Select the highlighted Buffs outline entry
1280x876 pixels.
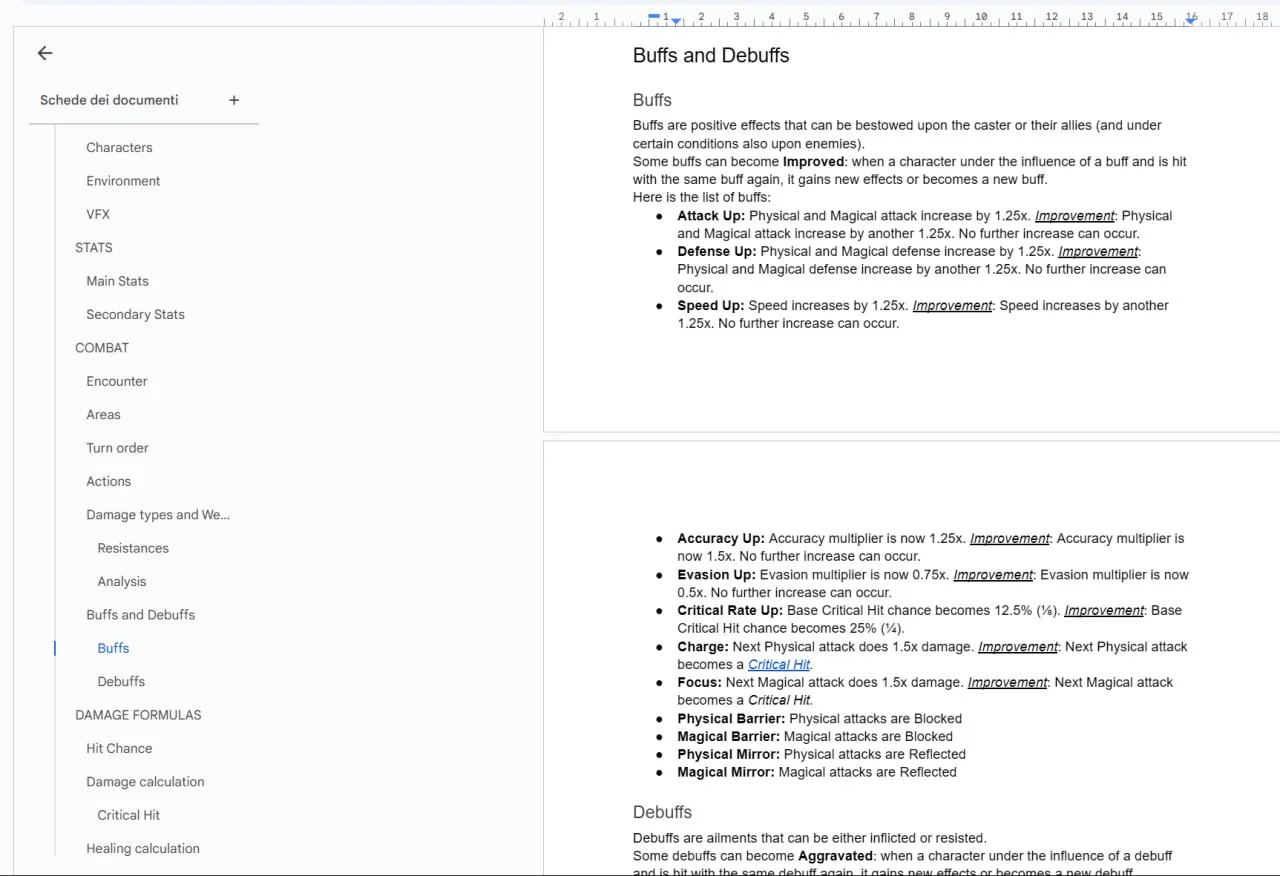[113, 648]
